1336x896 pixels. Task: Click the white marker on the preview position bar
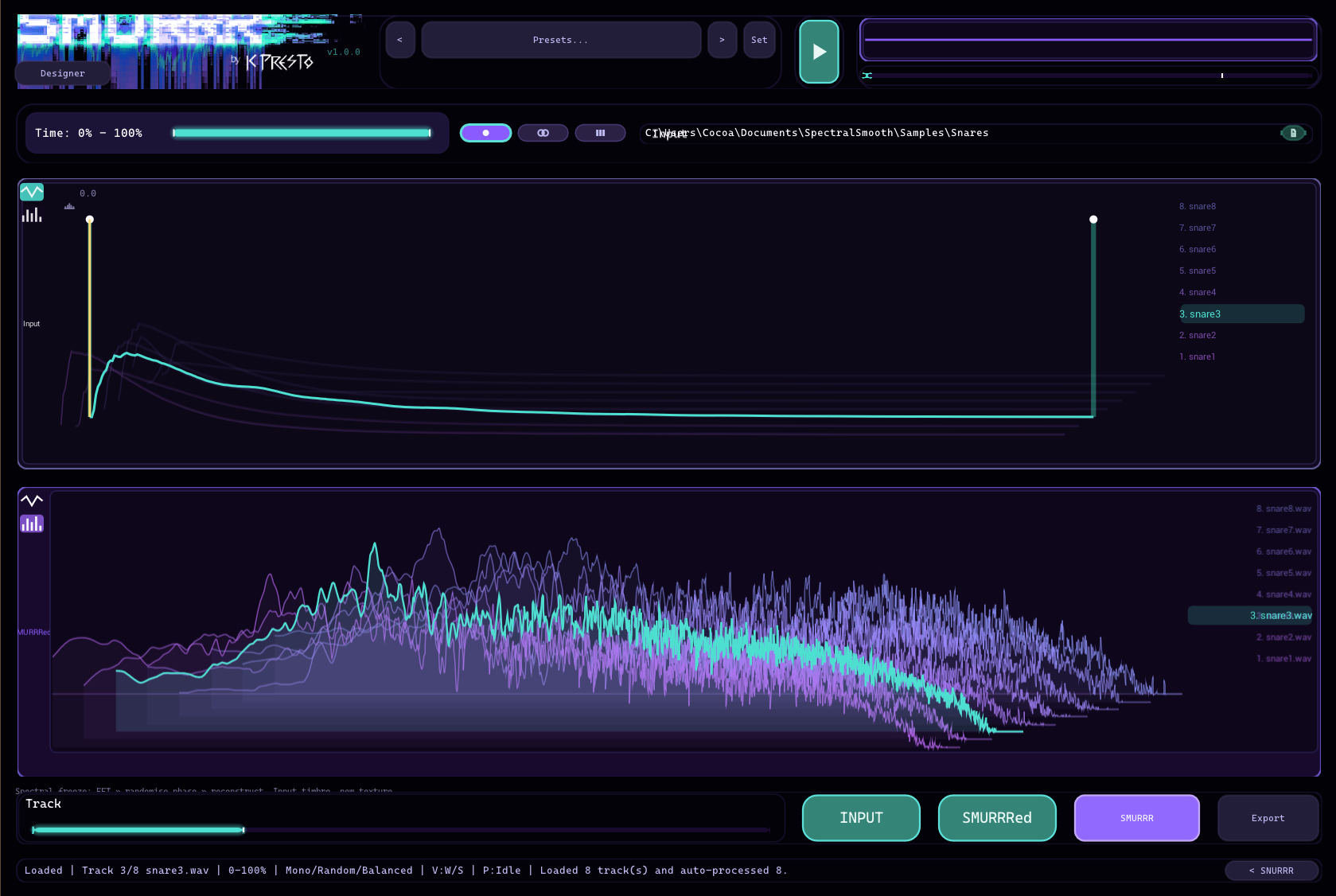[x=1222, y=76]
